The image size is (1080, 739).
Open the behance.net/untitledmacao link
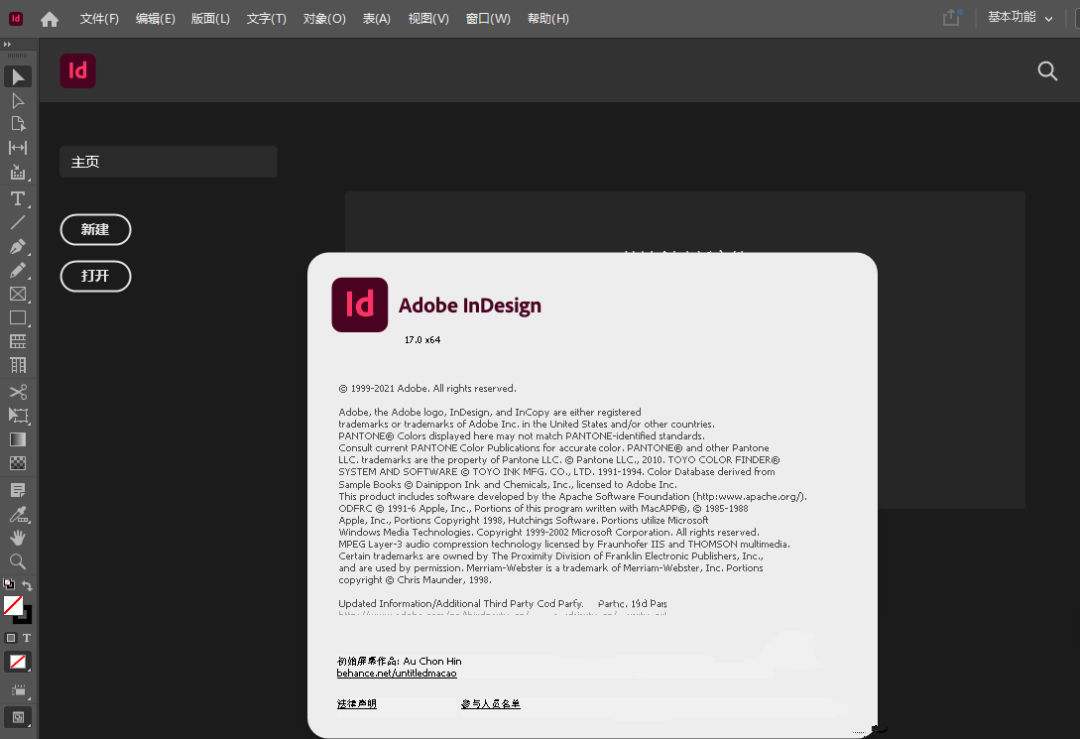tap(397, 674)
